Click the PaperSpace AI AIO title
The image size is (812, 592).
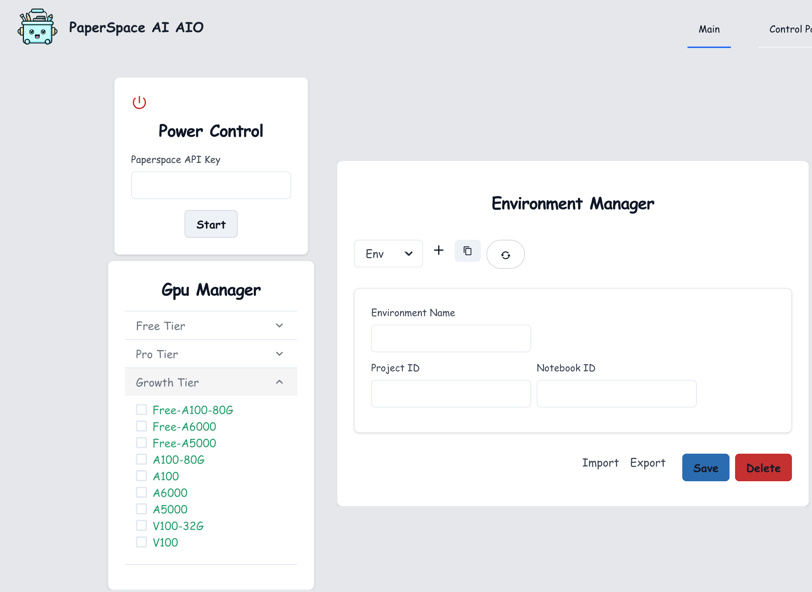(136, 27)
